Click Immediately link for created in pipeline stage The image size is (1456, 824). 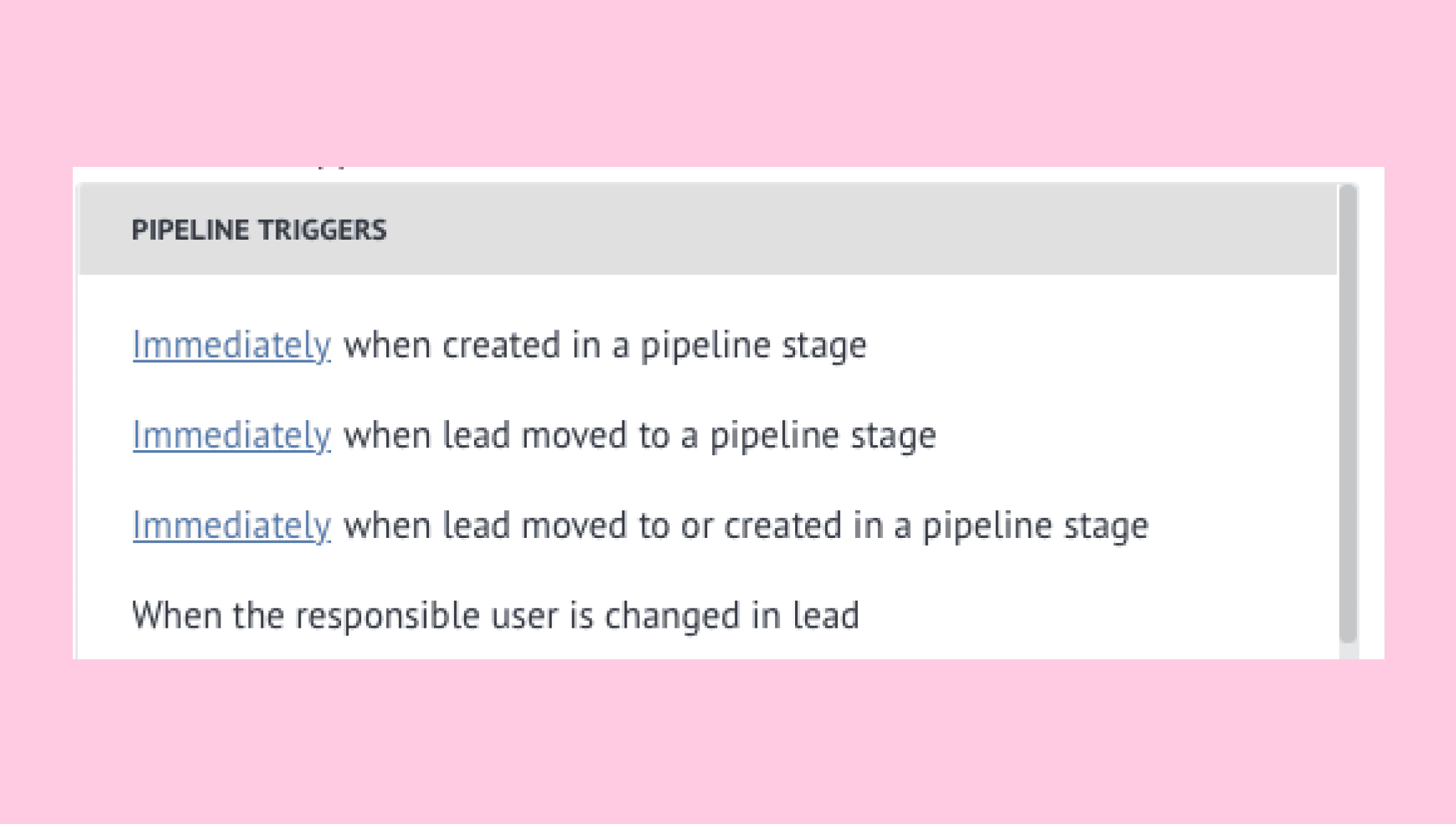pyautogui.click(x=231, y=346)
